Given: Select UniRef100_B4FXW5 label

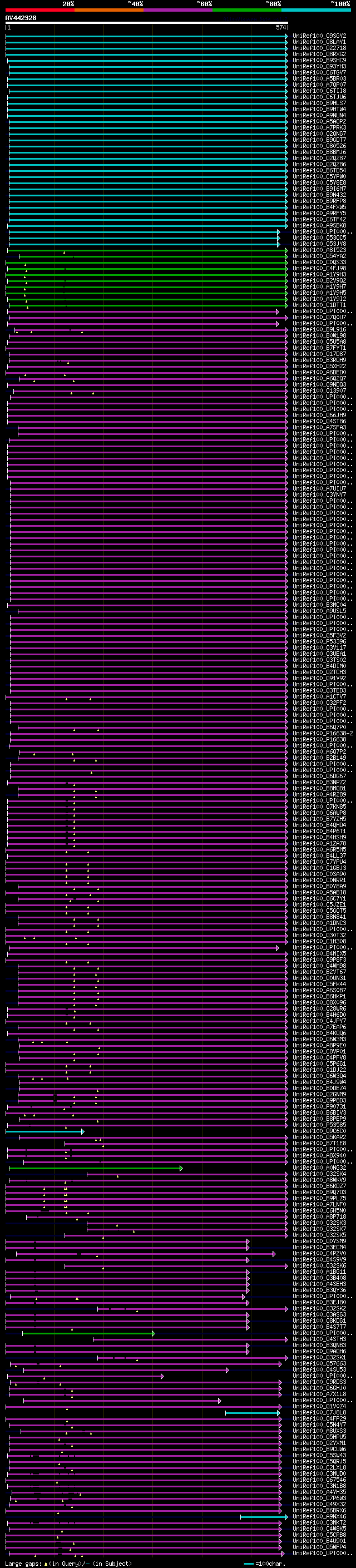Looking at the screenshot, I should pyautogui.click(x=319, y=207).
